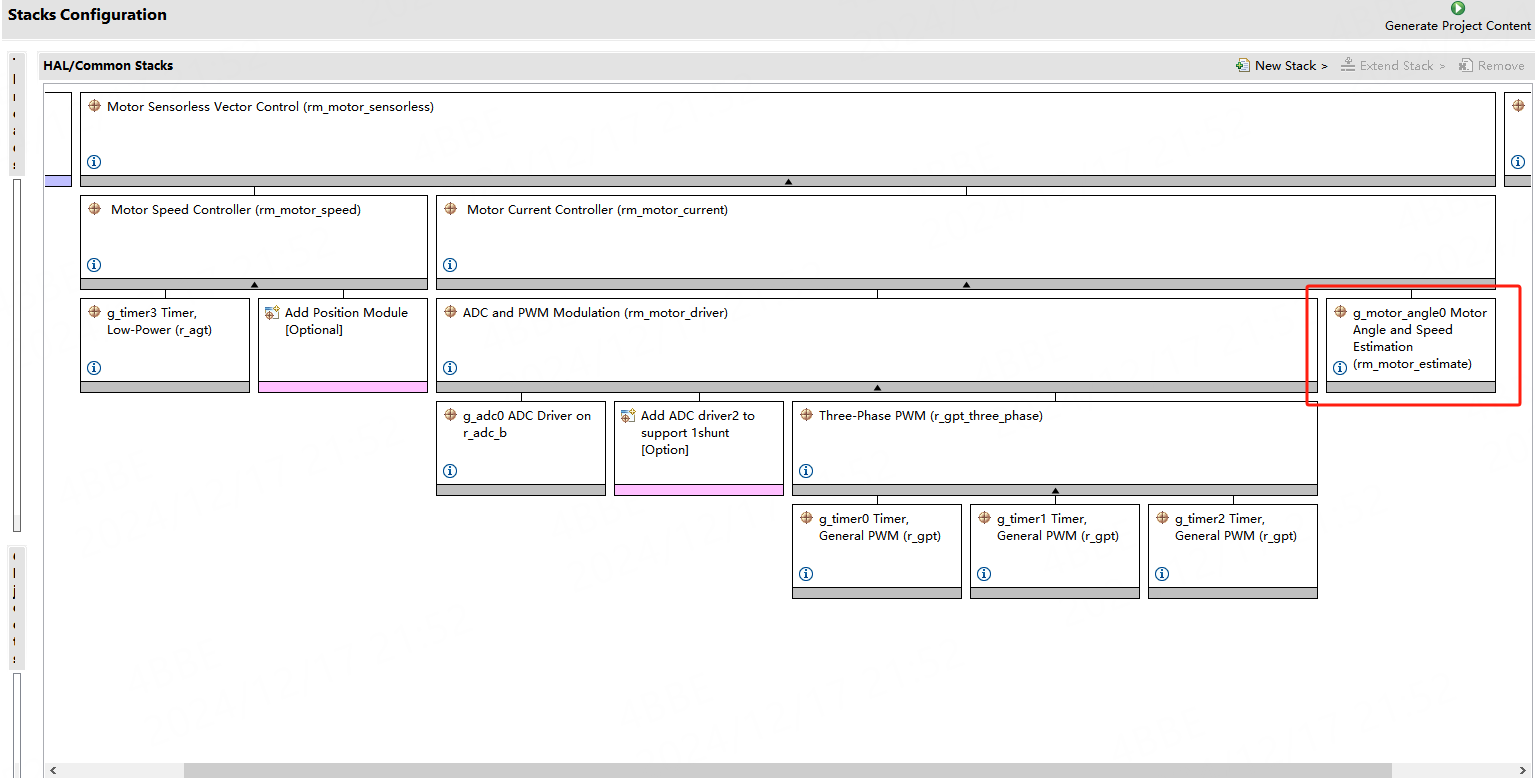Click the Extend Stack button
The image size is (1535, 778).
[1393, 66]
